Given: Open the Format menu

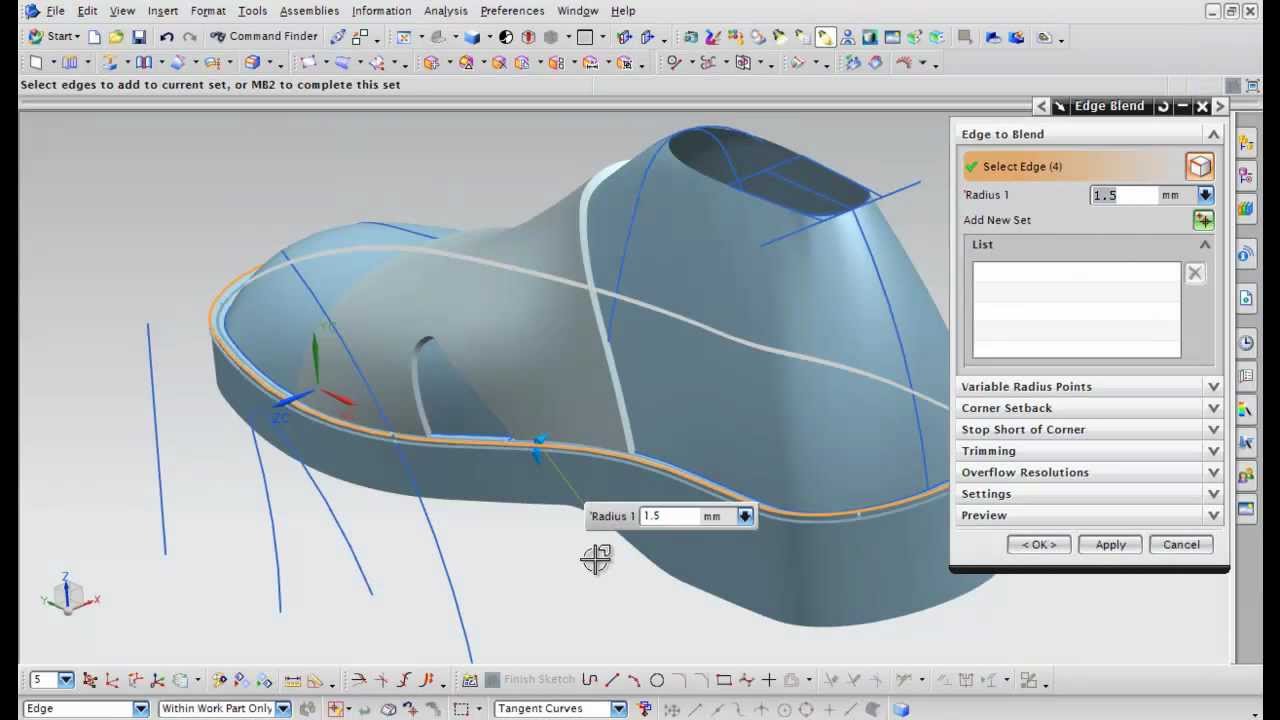Looking at the screenshot, I should tap(208, 11).
